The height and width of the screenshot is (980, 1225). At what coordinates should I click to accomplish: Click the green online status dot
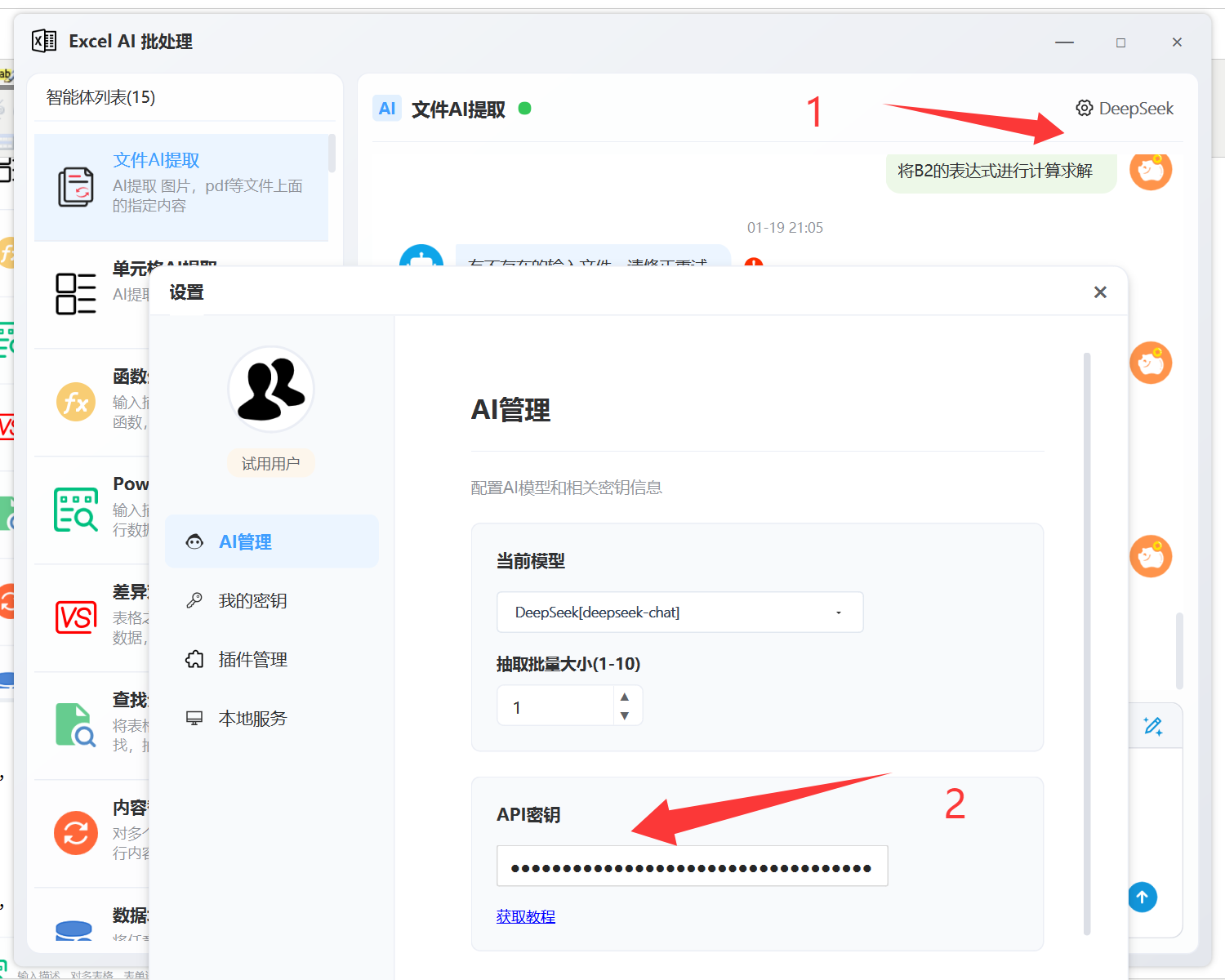coord(525,108)
